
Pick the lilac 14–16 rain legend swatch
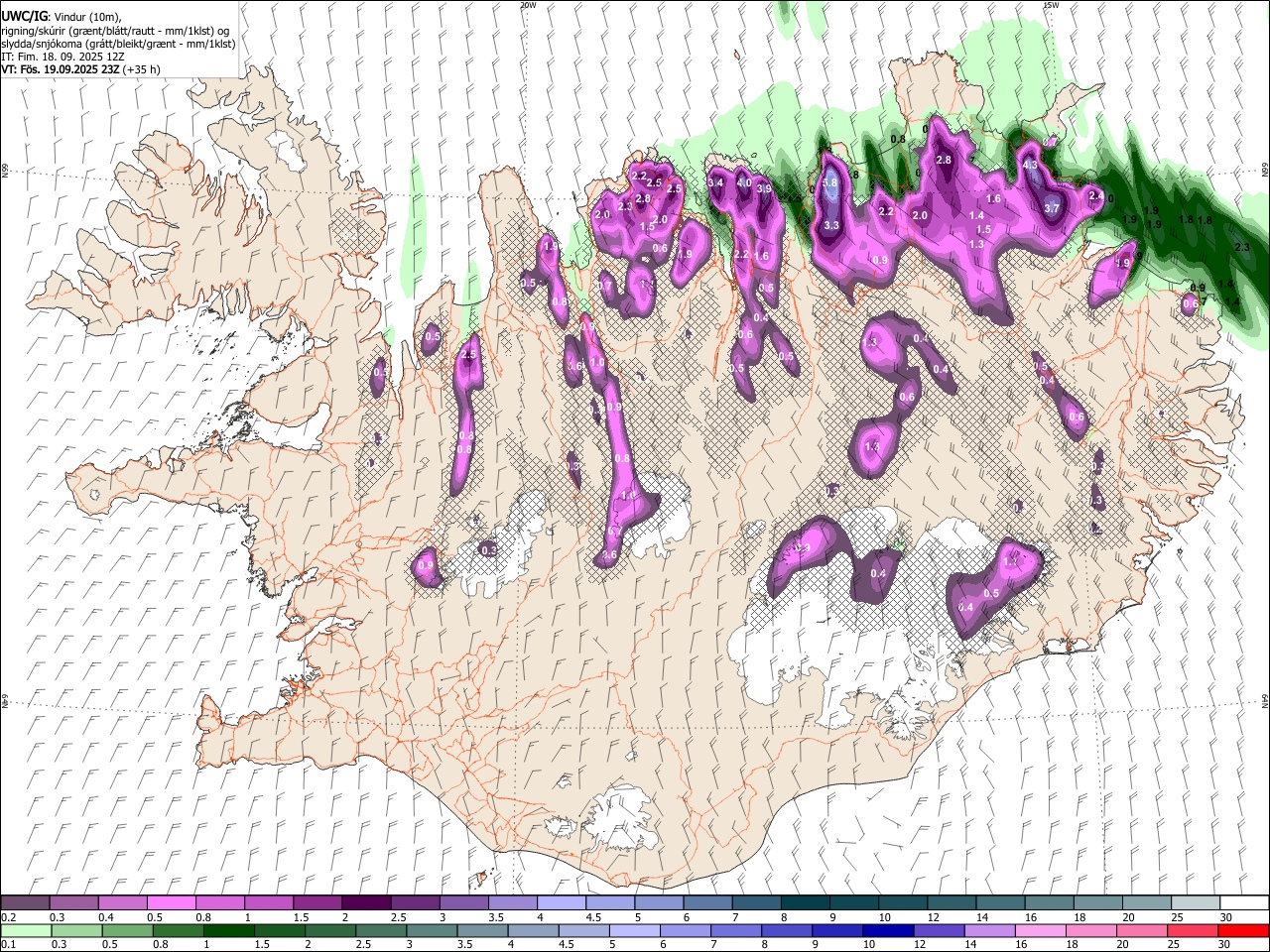click(990, 930)
